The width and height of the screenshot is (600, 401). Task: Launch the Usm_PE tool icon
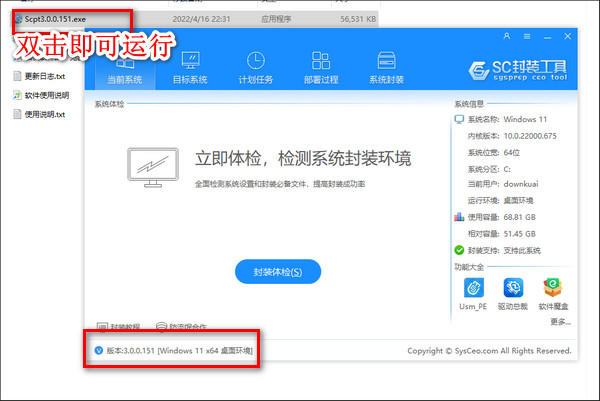[473, 294]
